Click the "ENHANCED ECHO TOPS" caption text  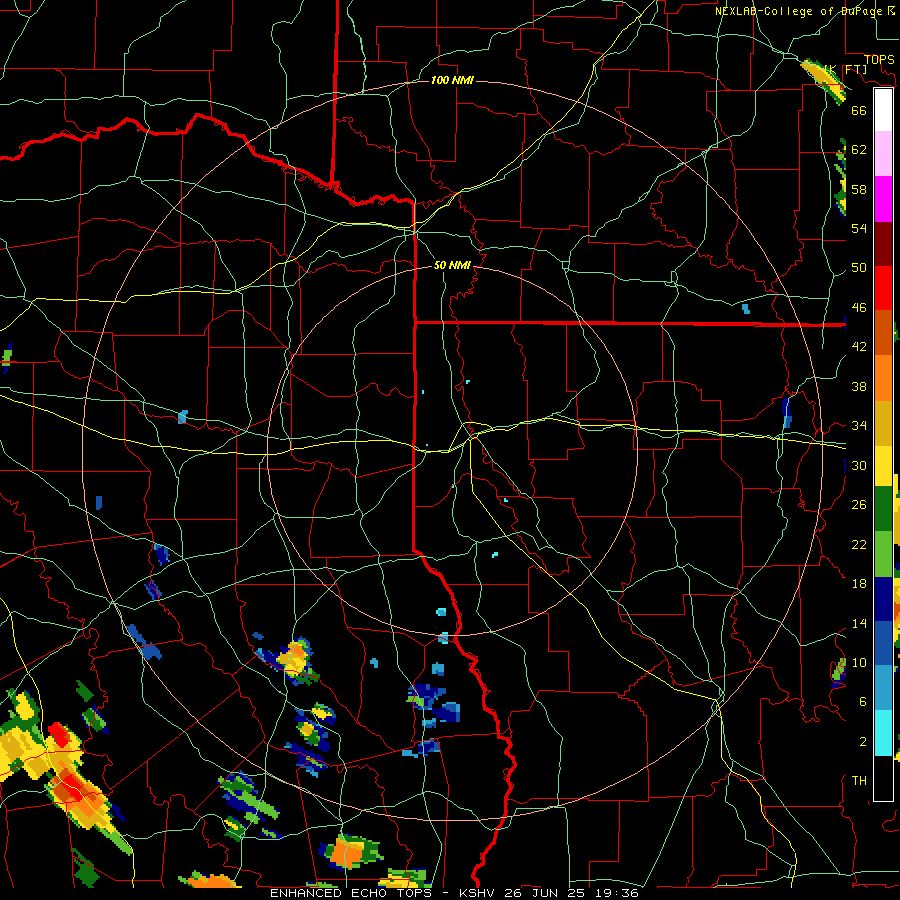point(350,893)
